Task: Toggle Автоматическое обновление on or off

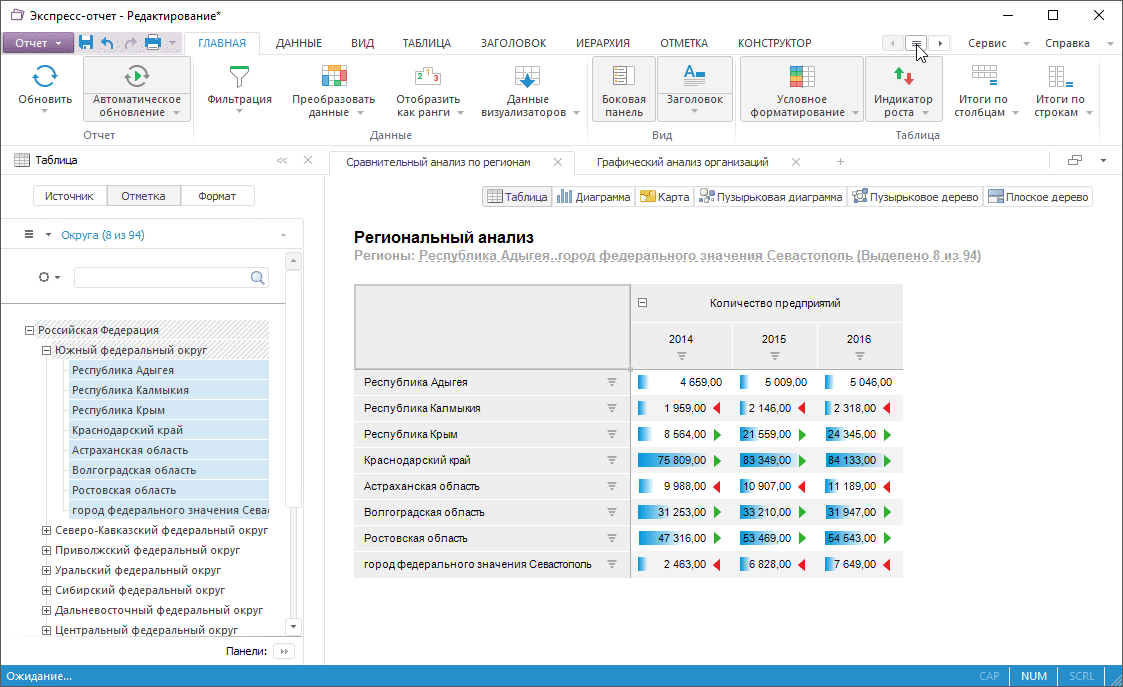Action: 137,76
